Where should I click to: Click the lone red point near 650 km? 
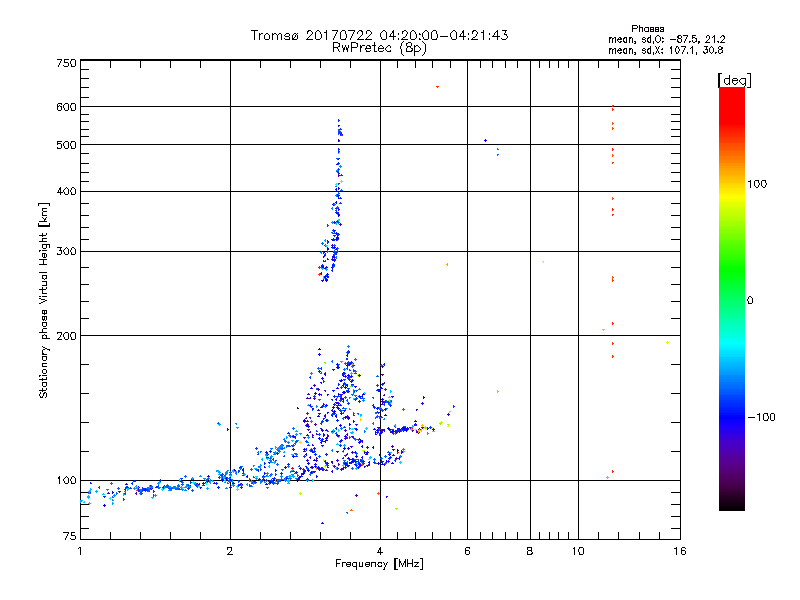coord(437,87)
